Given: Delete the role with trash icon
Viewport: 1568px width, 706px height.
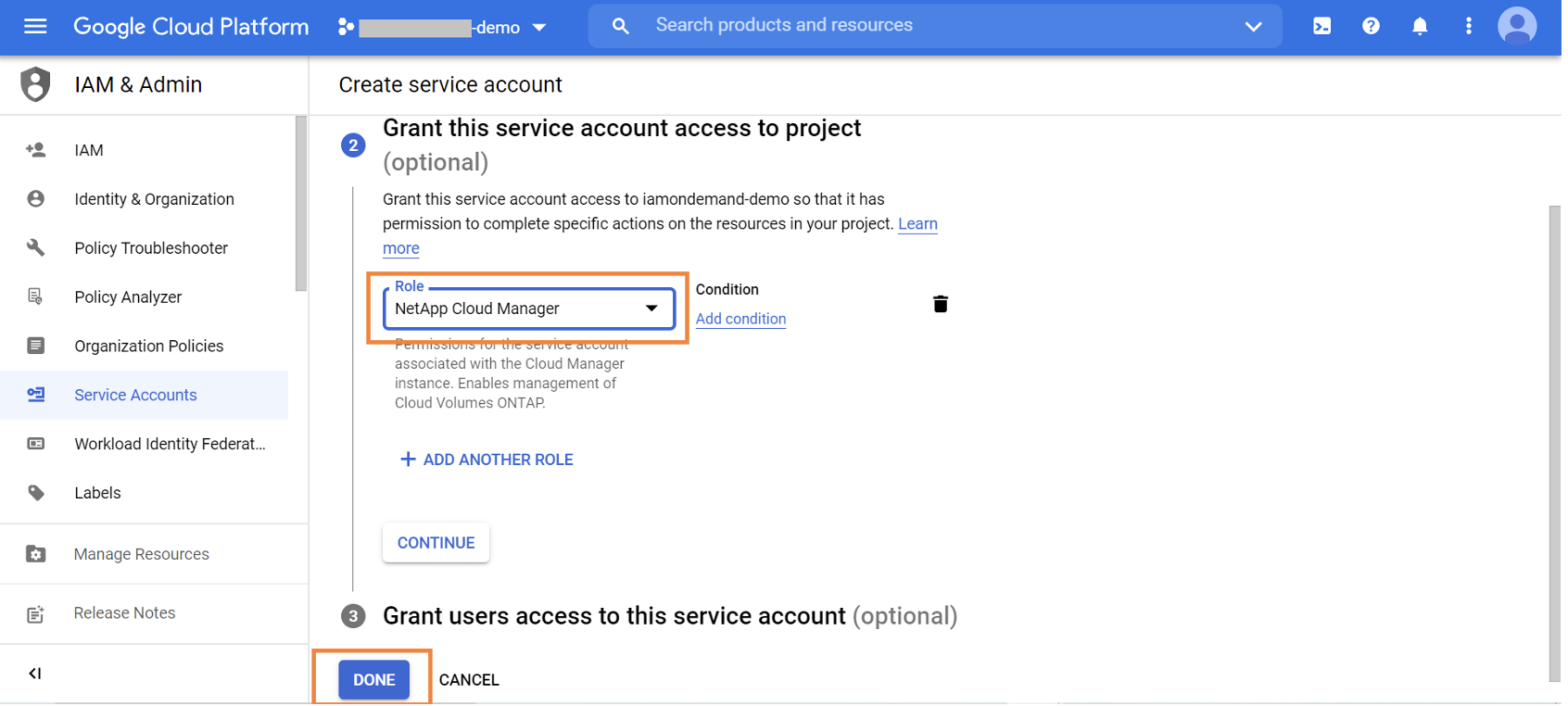Looking at the screenshot, I should (940, 304).
